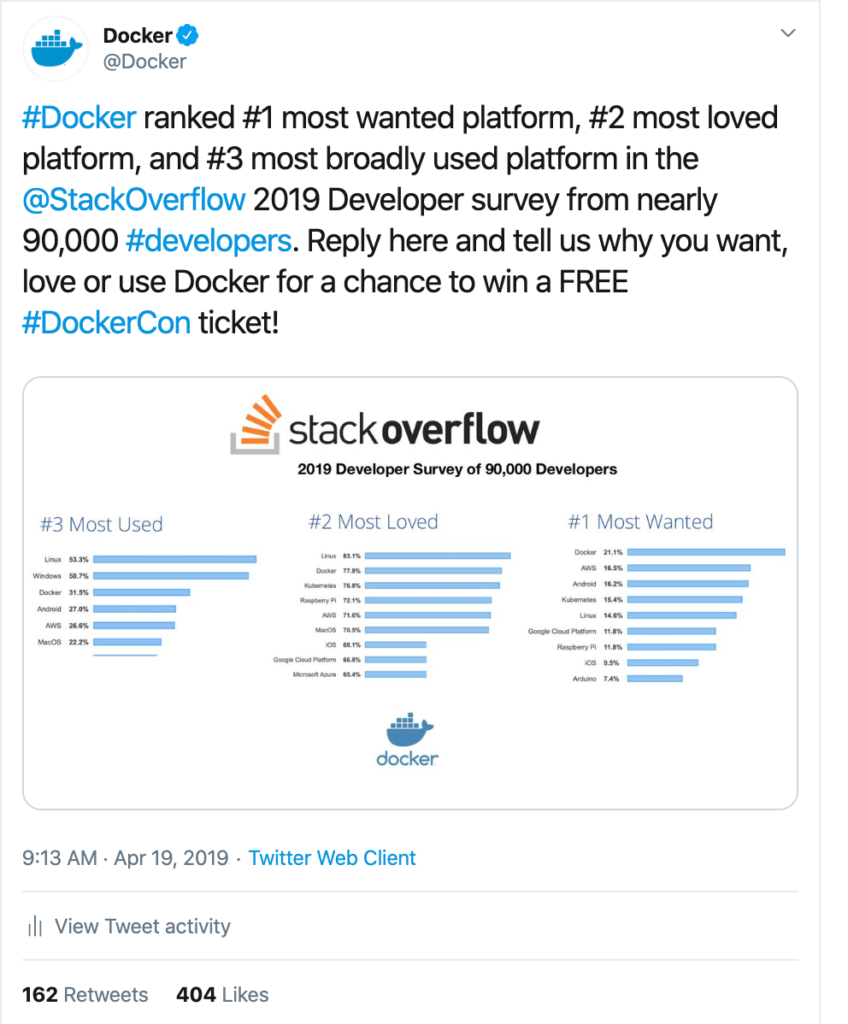Image resolution: width=848 pixels, height=1024 pixels.
Task: Open View Tweet activity
Action: point(142,926)
